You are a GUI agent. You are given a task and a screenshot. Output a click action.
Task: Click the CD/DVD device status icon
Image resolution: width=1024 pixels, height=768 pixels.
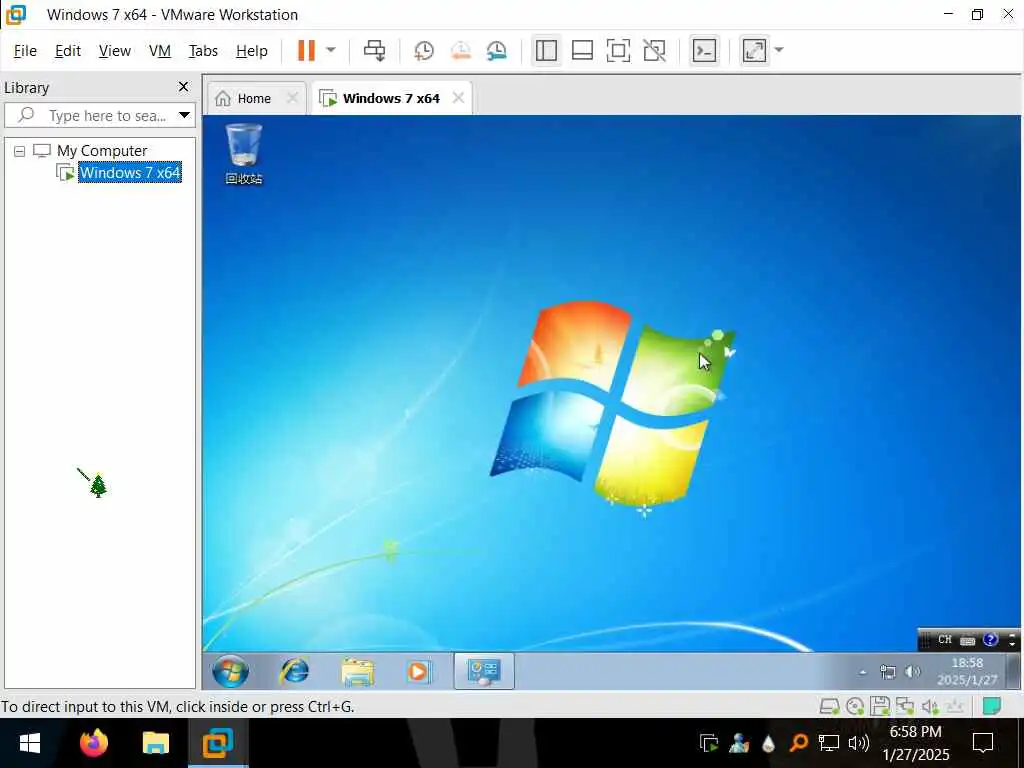tap(855, 706)
